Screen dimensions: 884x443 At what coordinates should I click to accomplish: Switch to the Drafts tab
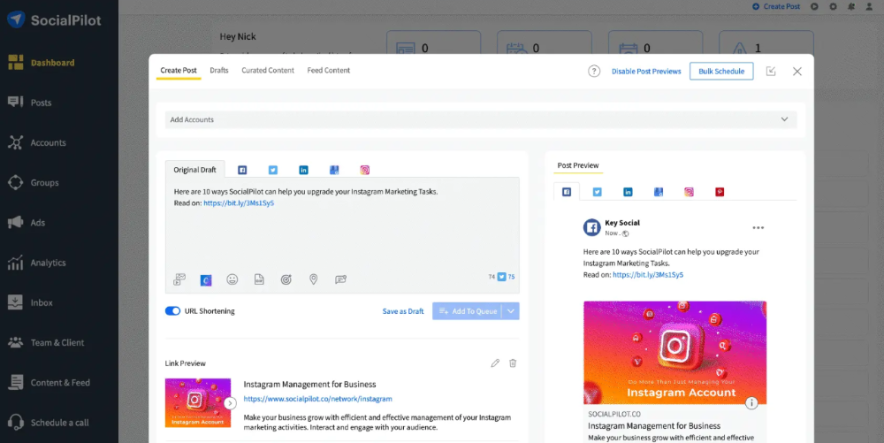tap(219, 70)
